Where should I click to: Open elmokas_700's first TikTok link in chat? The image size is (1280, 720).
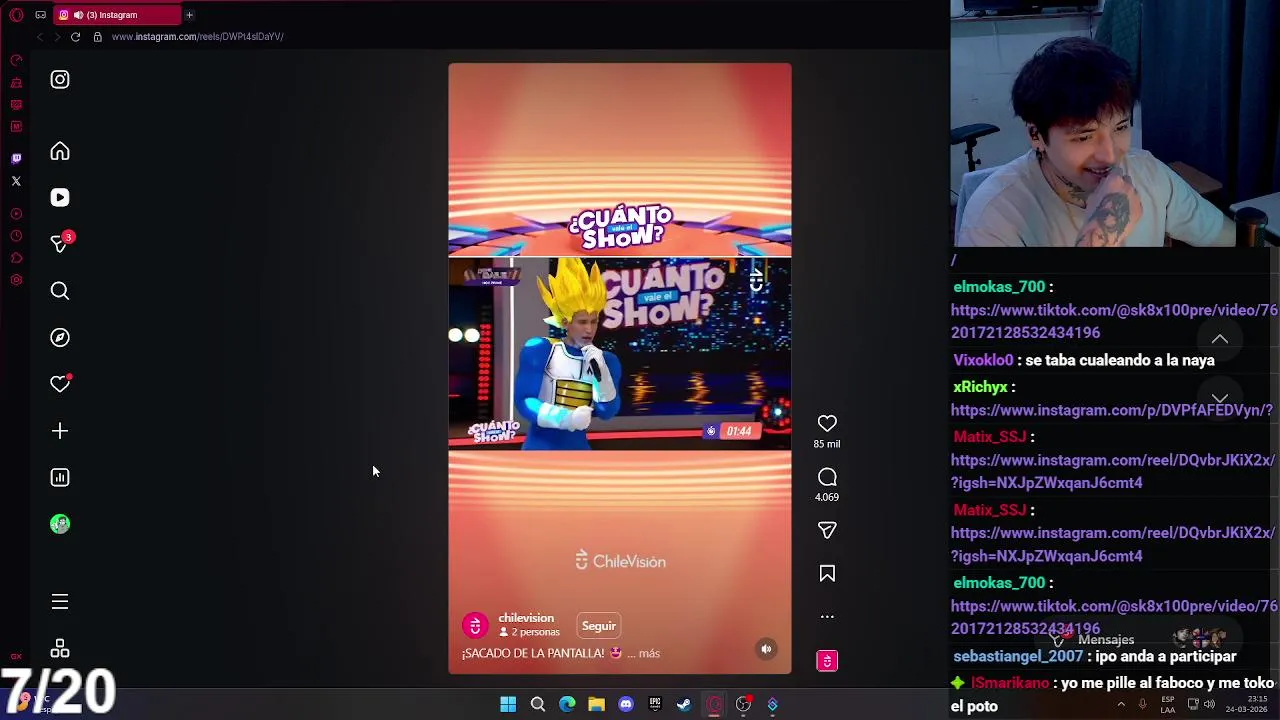coord(1114,321)
